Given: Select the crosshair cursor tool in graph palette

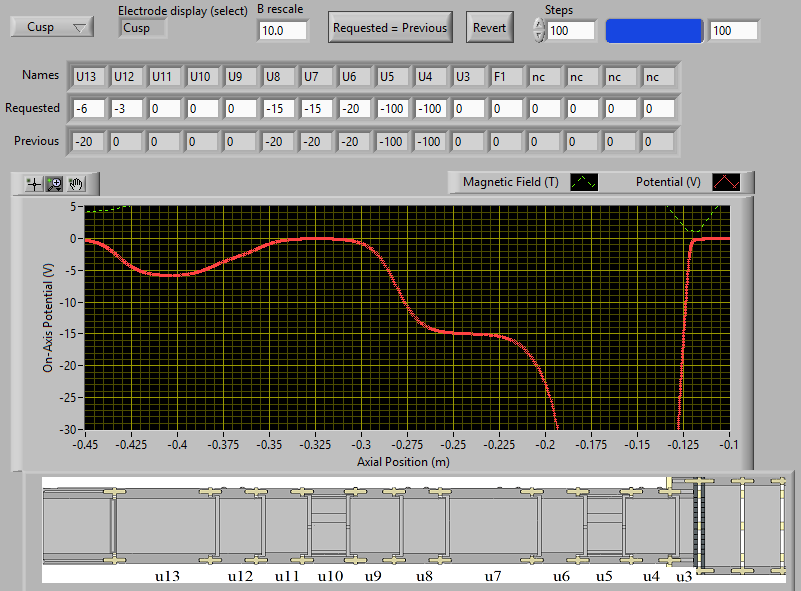Looking at the screenshot, I should [x=33, y=183].
